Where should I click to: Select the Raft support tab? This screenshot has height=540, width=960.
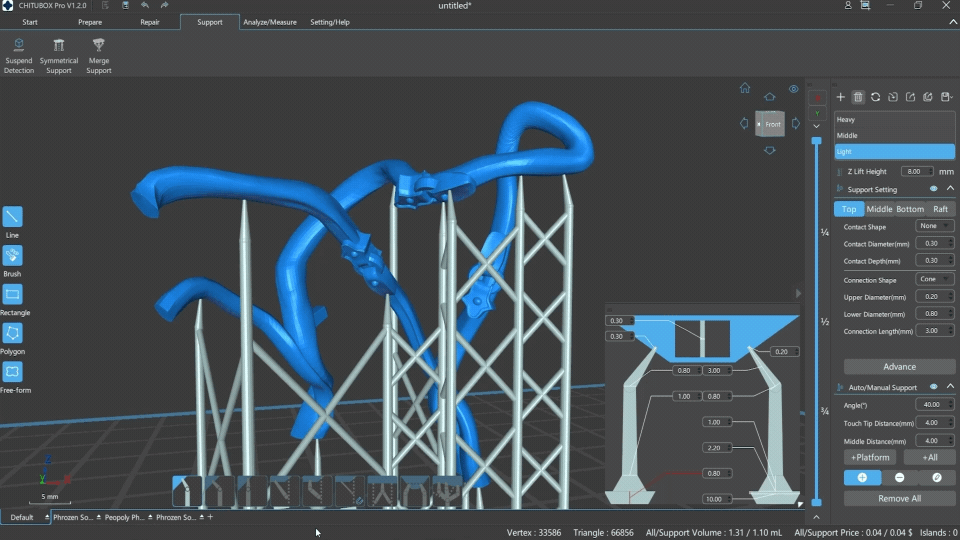coord(940,209)
